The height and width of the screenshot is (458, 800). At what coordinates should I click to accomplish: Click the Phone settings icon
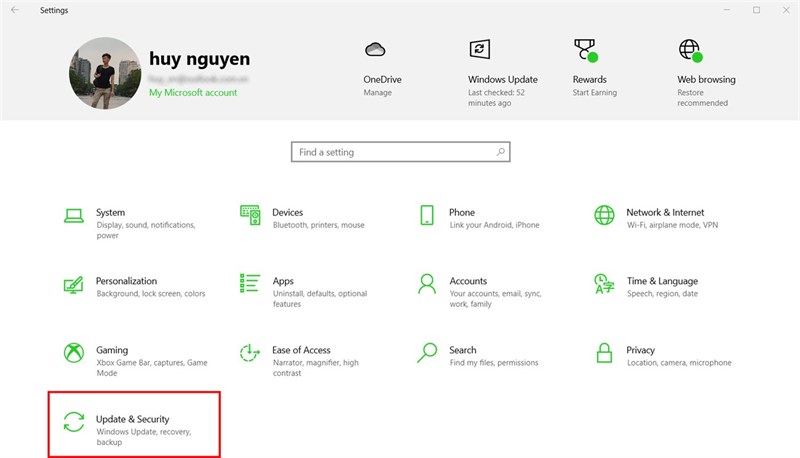click(x=427, y=215)
